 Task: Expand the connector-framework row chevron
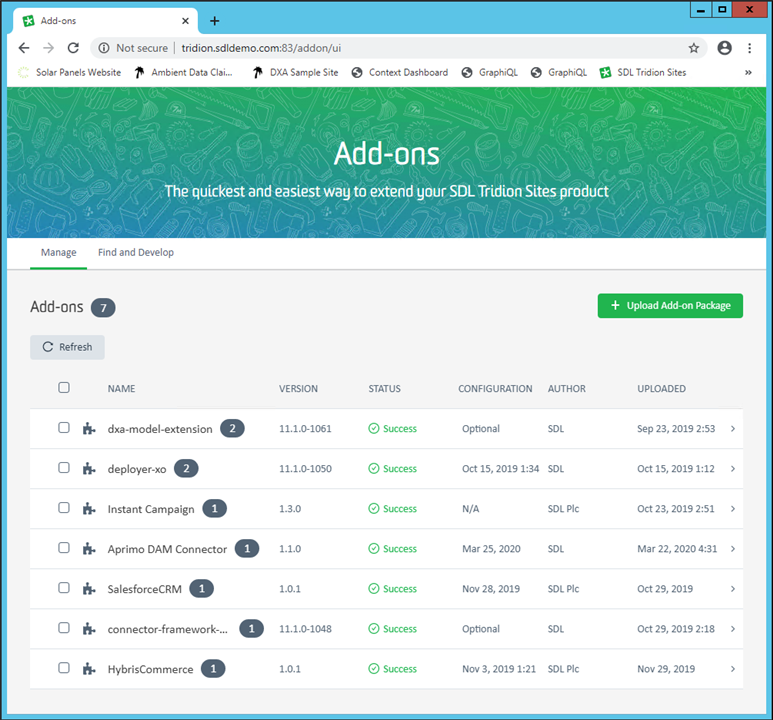click(x=733, y=629)
